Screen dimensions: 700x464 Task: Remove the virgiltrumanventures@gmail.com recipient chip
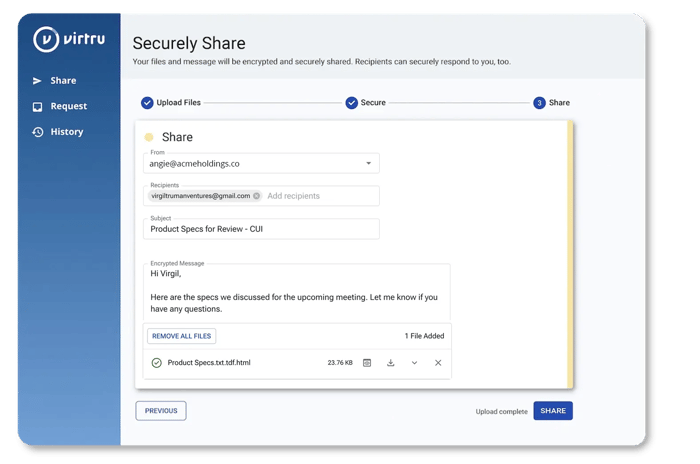[x=257, y=196]
